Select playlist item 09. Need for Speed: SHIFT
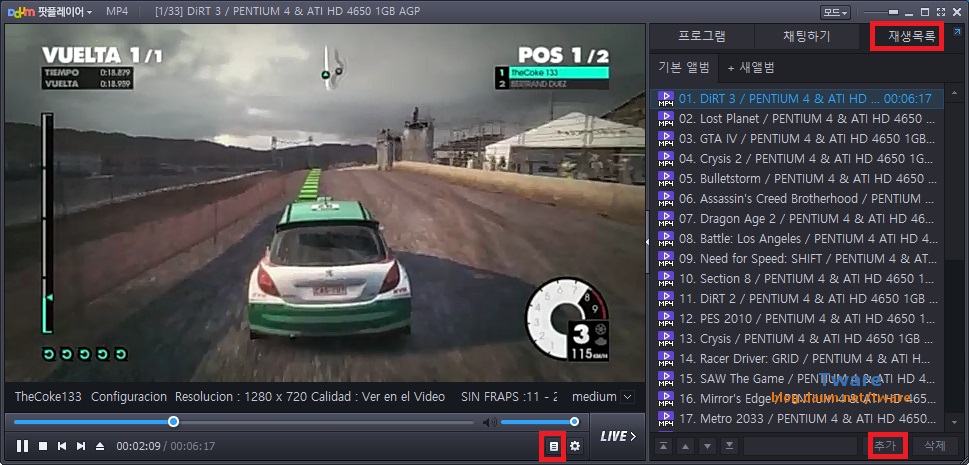The height and width of the screenshot is (465, 969). click(x=797, y=258)
